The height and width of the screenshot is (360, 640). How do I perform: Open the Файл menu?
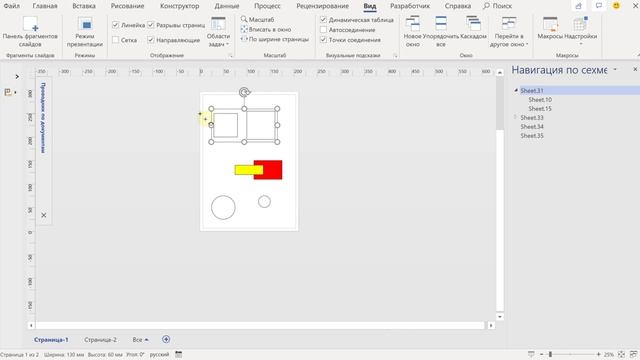click(x=11, y=6)
